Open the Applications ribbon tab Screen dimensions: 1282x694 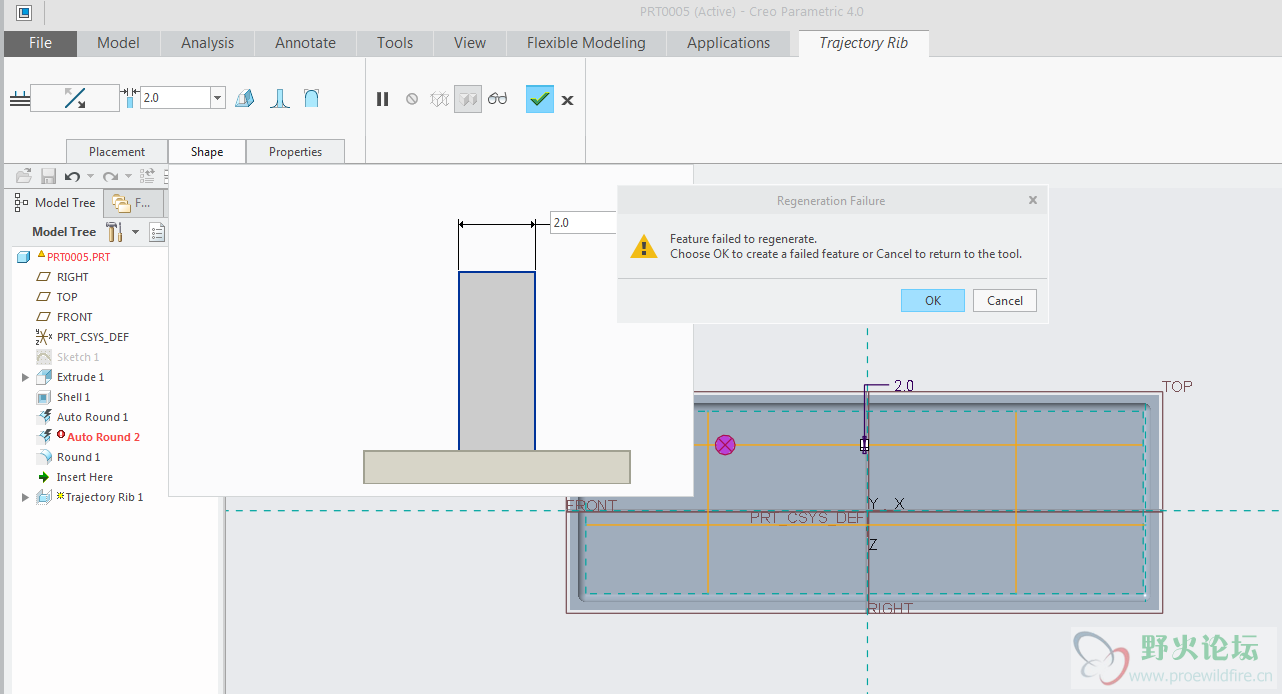(x=728, y=43)
